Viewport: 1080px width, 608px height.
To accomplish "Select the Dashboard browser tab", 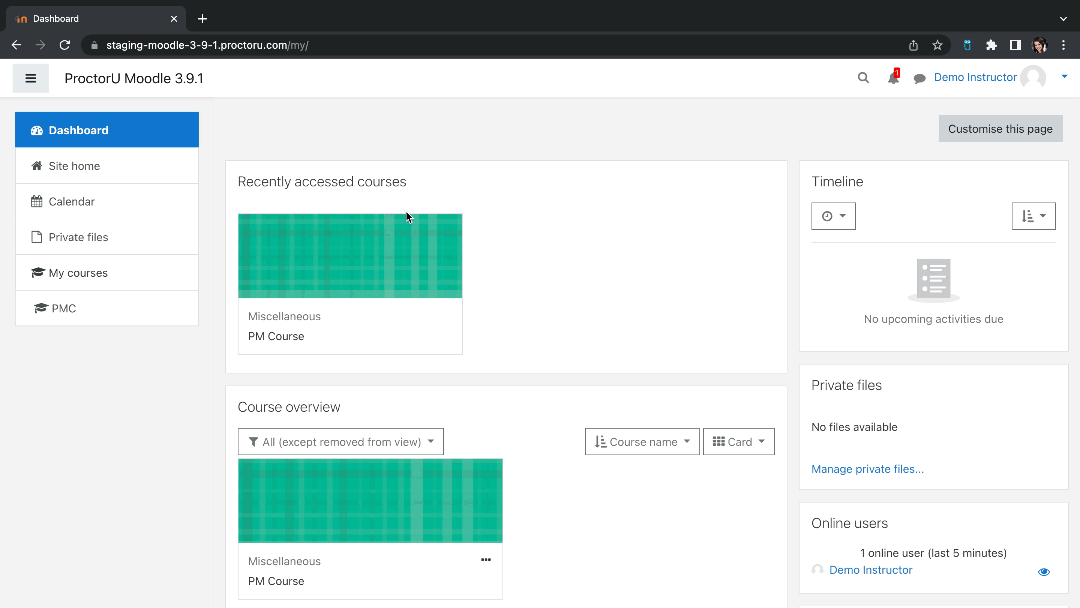I will click(96, 19).
